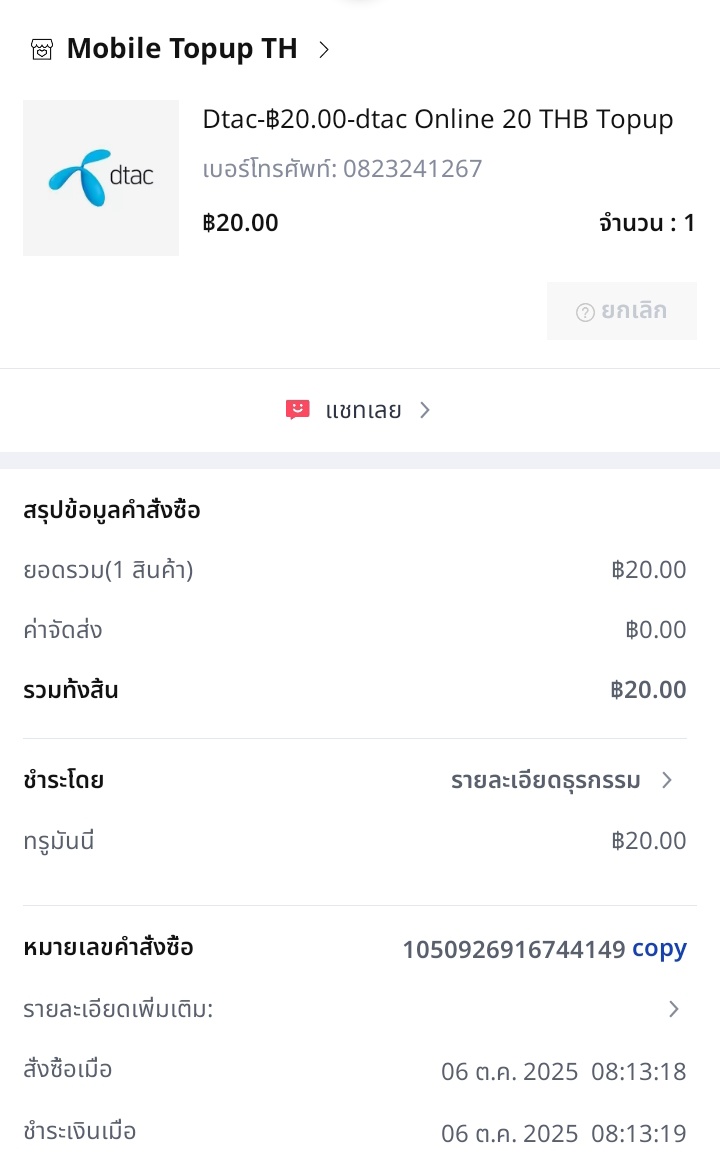
Task: Open รายละเอียดธุรกรรม transaction details
Action: (546, 780)
